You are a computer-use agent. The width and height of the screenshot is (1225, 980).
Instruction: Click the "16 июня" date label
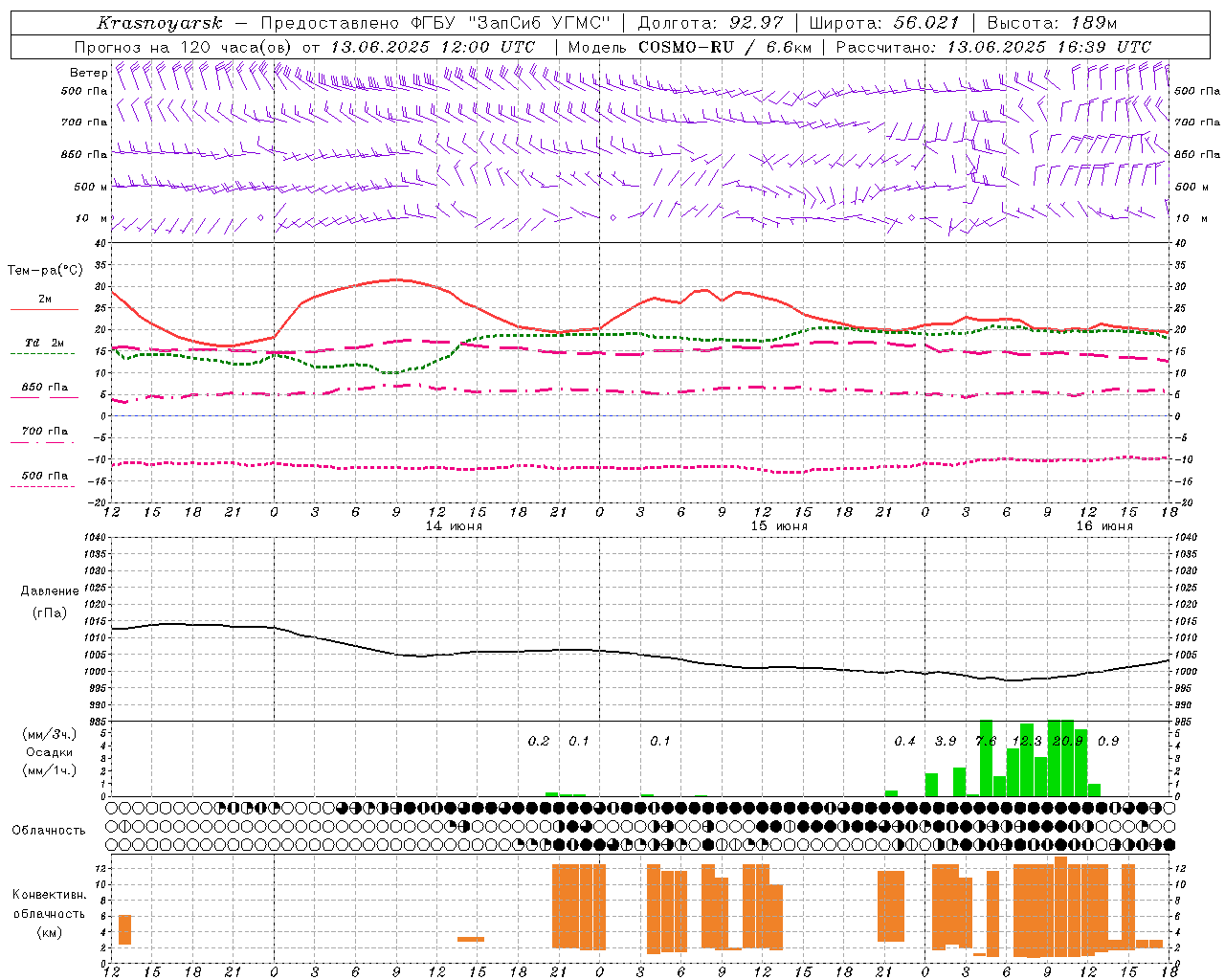pos(1104,526)
